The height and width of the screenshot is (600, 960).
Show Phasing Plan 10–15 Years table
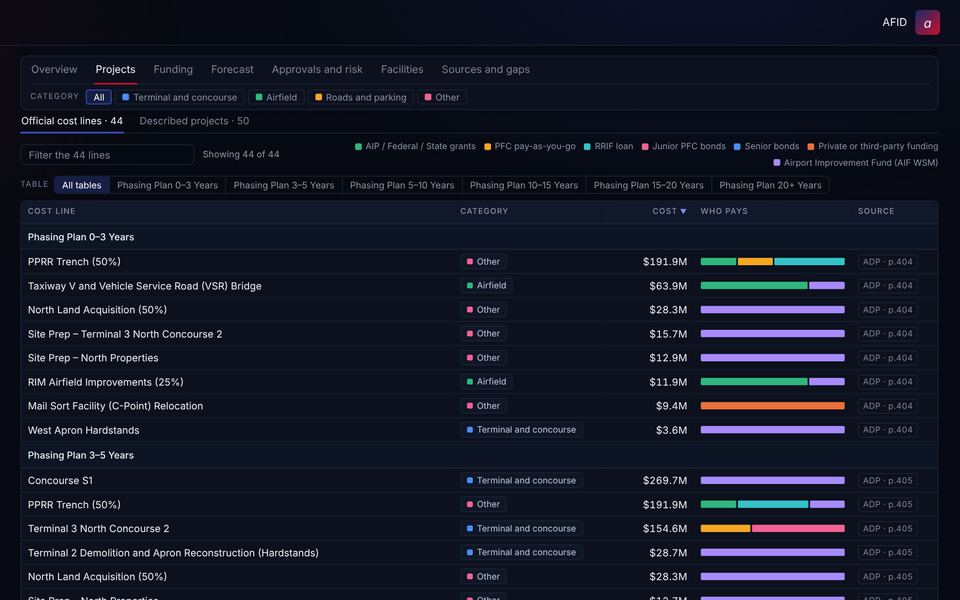(523, 185)
